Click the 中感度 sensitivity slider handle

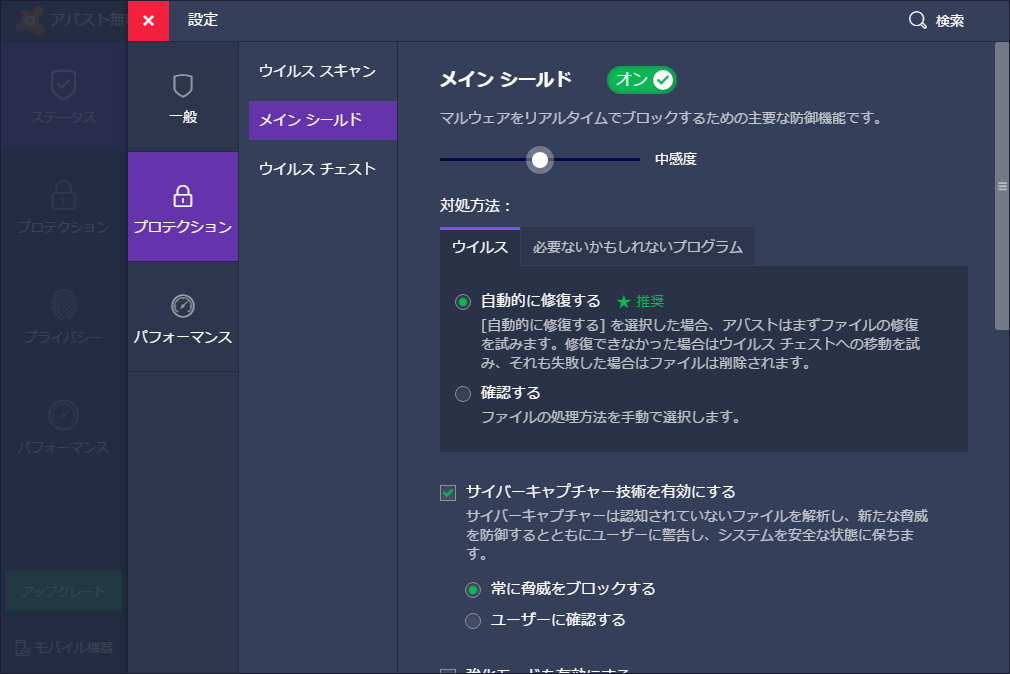(x=541, y=160)
